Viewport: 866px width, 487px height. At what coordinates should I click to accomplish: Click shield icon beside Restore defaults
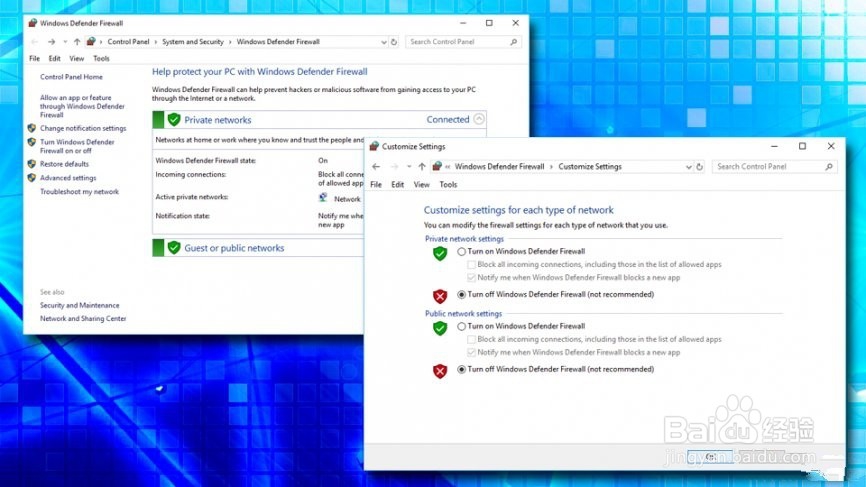click(x=31, y=164)
